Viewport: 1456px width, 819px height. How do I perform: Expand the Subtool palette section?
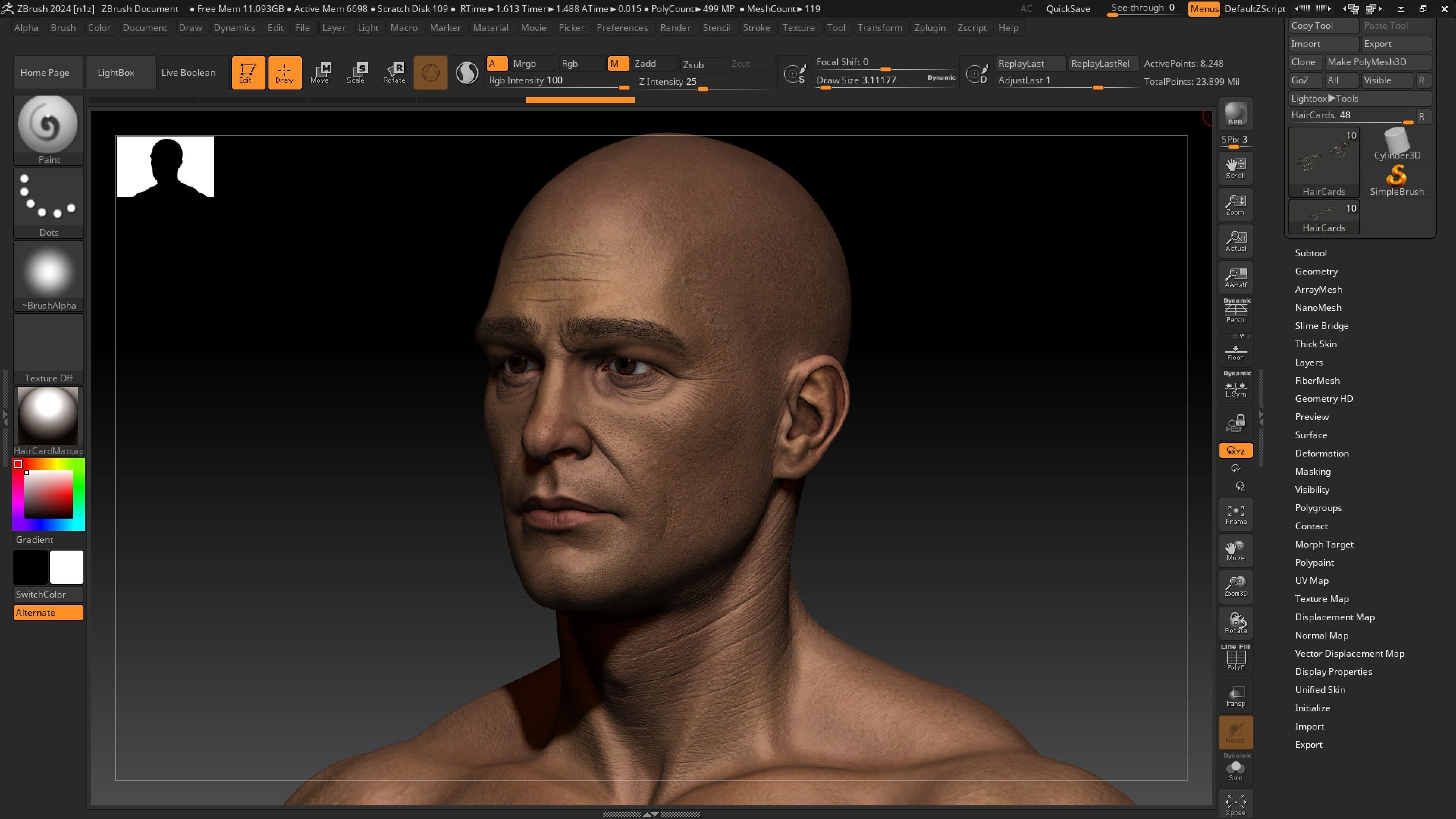pos(1311,253)
